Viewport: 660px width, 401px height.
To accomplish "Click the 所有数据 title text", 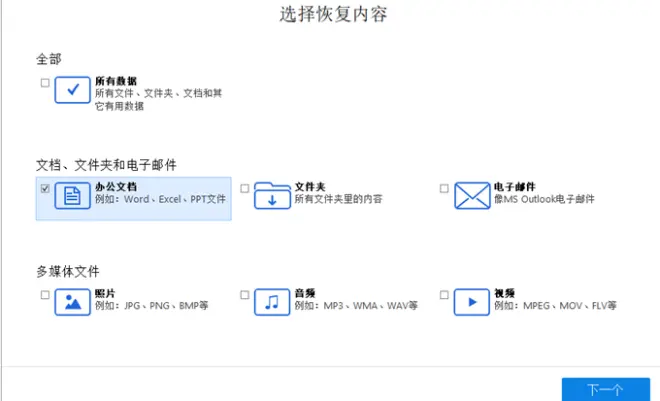I will tap(116, 81).
